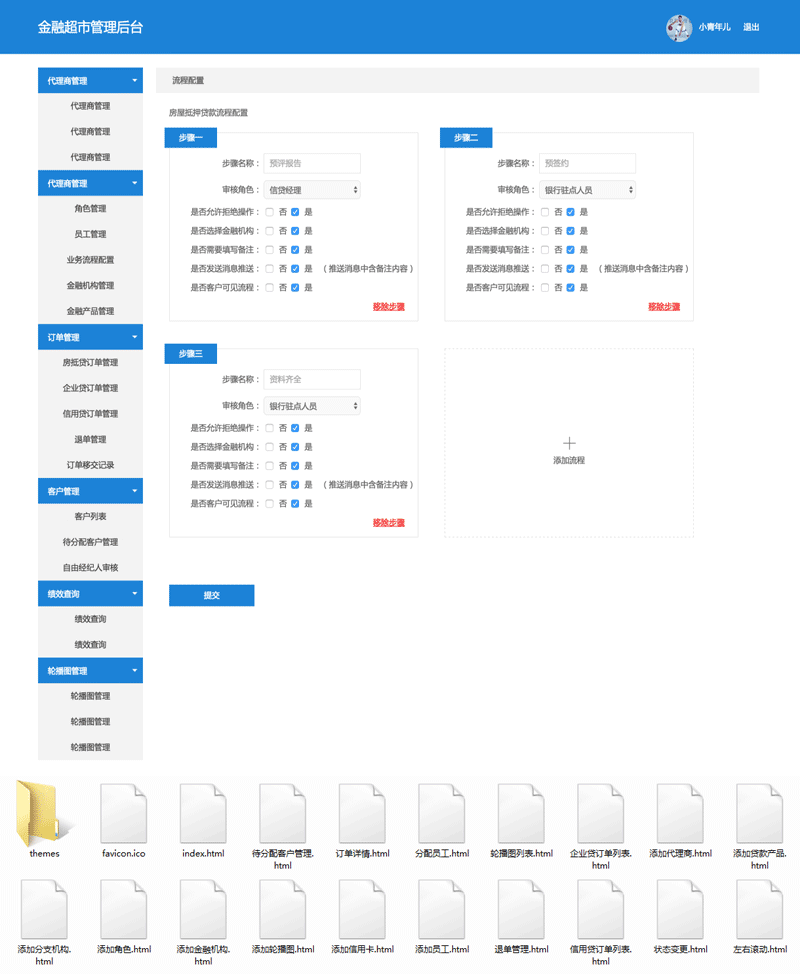800x974 pixels.
Task: Select the index.html file icon
Action: (x=203, y=813)
